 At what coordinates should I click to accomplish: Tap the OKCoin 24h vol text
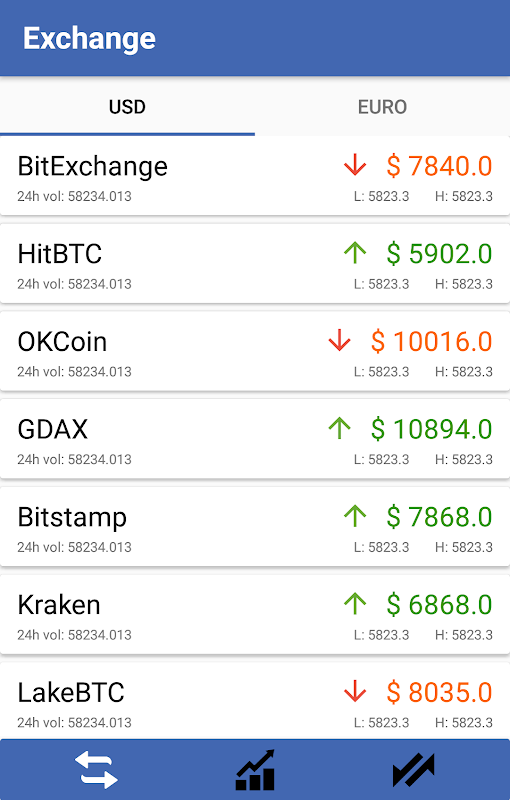(x=74, y=371)
